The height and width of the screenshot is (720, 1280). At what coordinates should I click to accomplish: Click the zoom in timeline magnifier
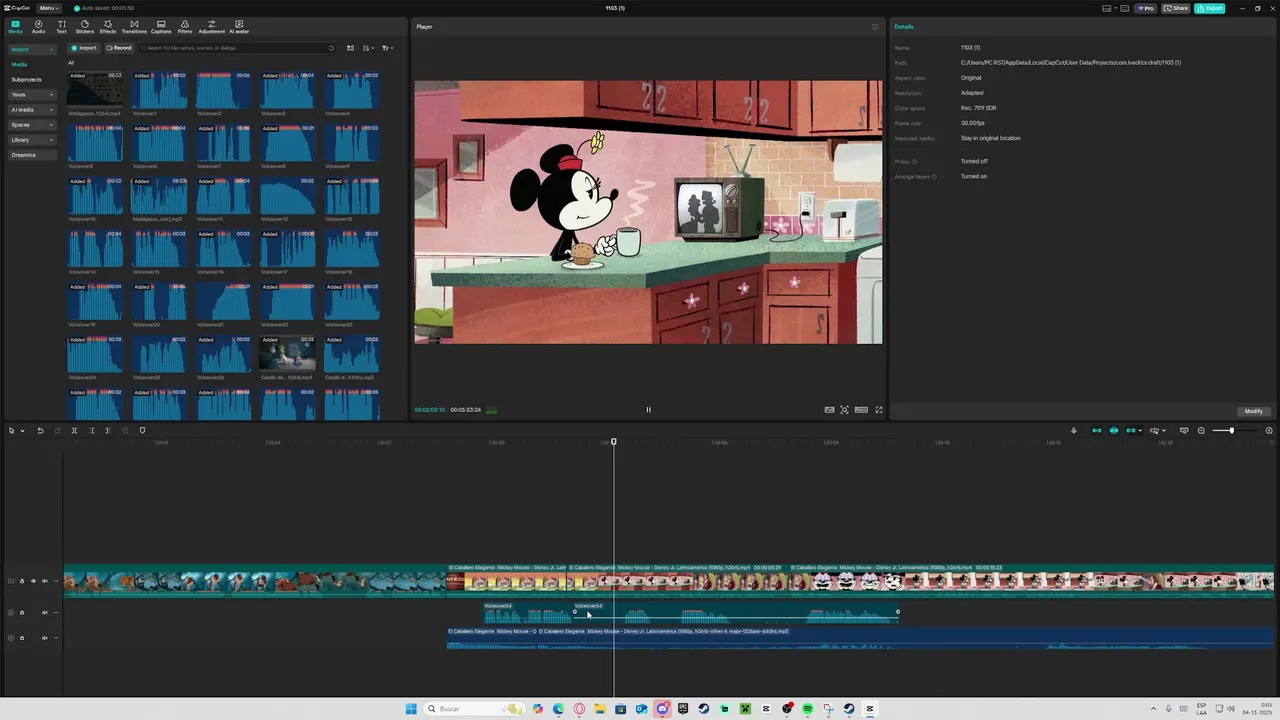click(1269, 430)
